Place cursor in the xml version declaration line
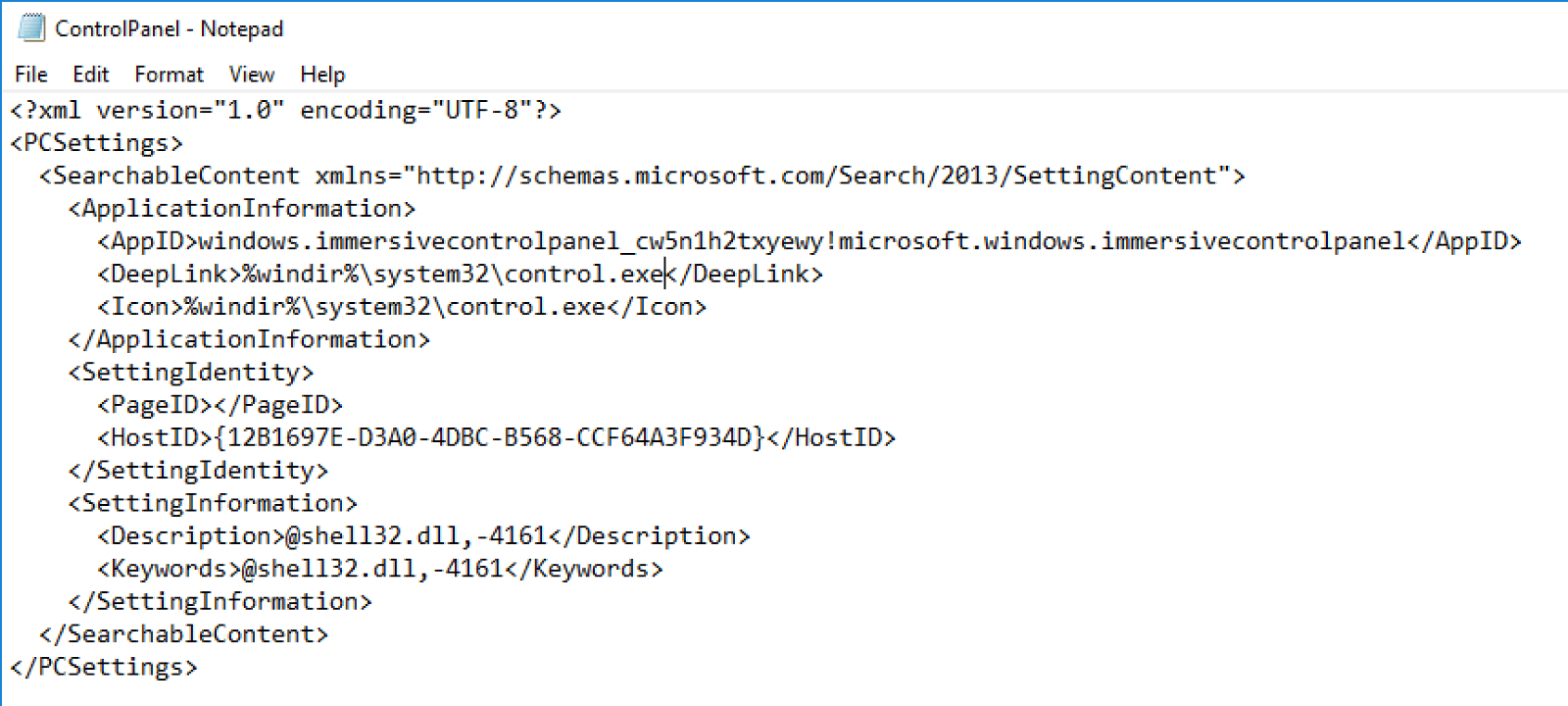 click(284, 111)
